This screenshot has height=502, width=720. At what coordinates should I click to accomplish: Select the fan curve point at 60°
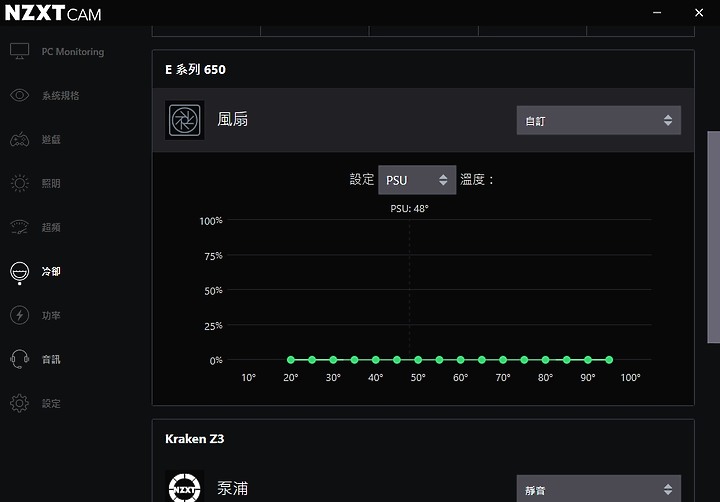point(461,360)
